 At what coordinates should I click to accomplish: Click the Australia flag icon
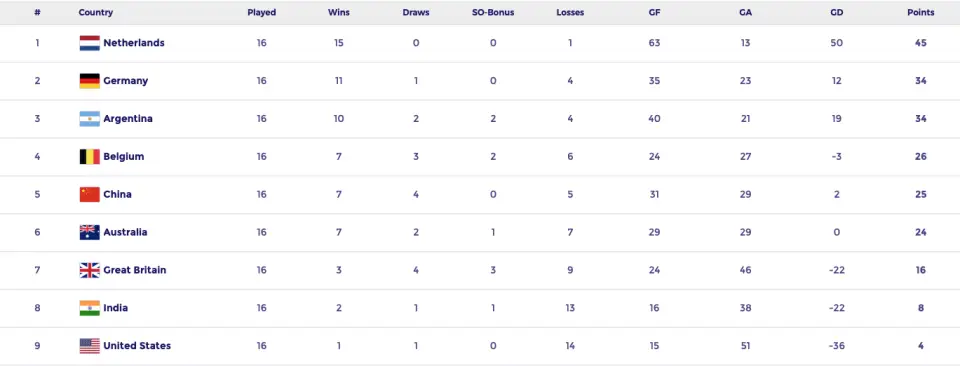pyautogui.click(x=89, y=233)
